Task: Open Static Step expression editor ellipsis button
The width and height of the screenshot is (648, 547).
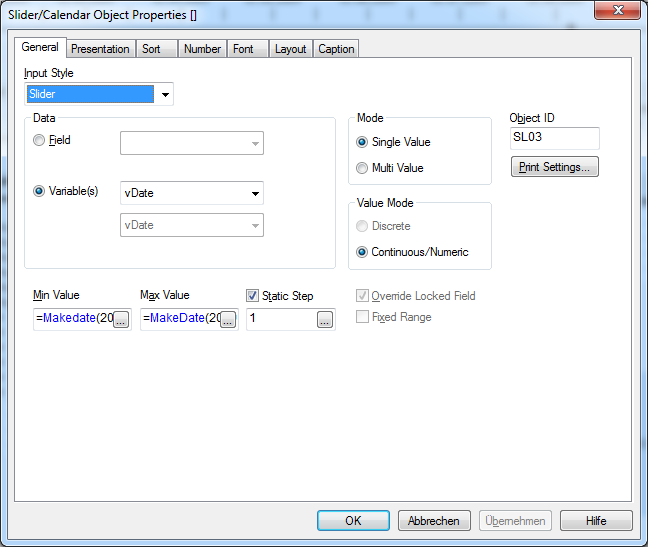Action: click(325, 319)
